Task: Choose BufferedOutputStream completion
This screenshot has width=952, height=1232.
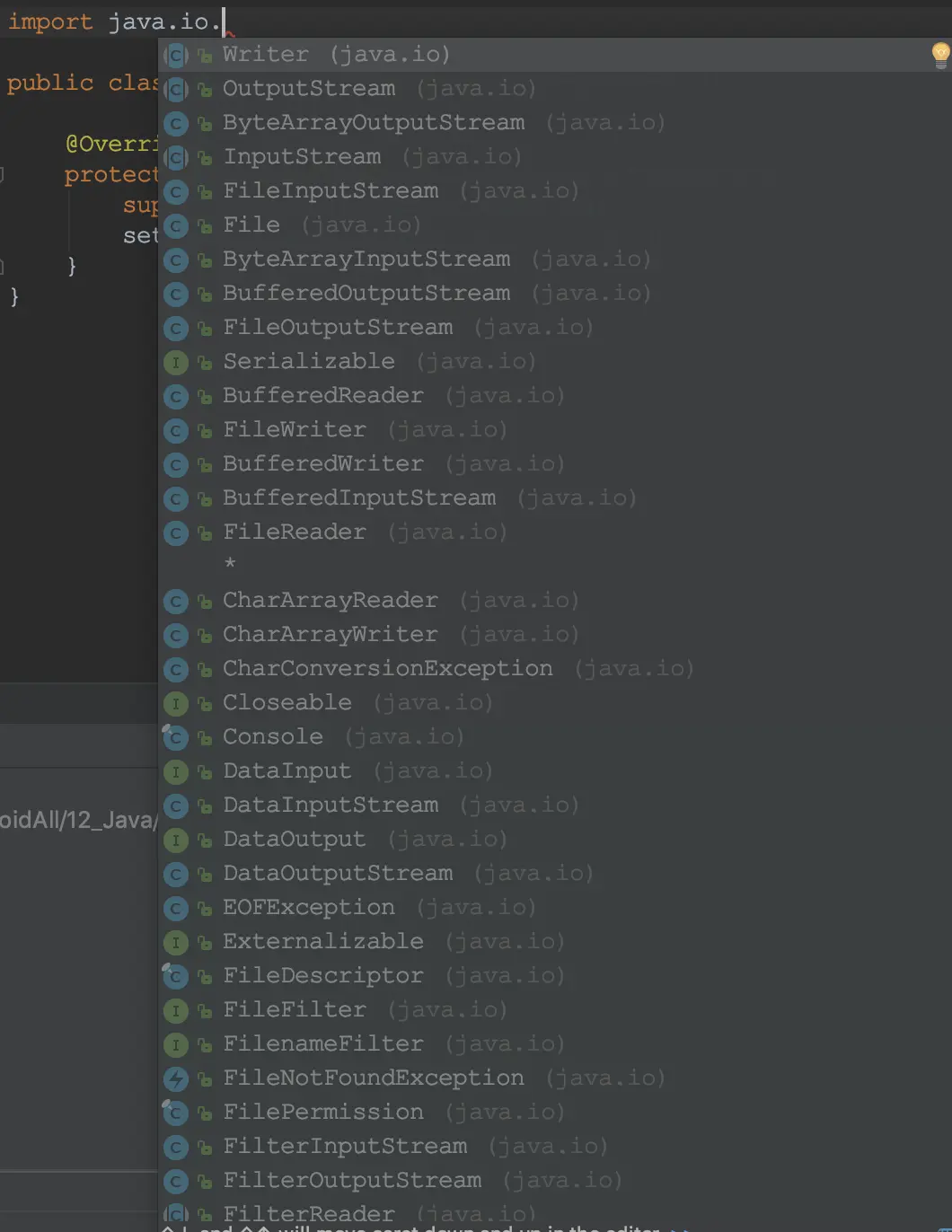Action: point(555,294)
